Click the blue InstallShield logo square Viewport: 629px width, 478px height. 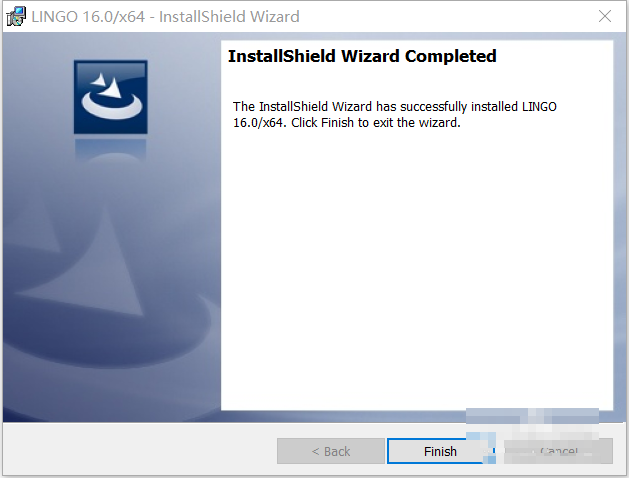[111, 97]
